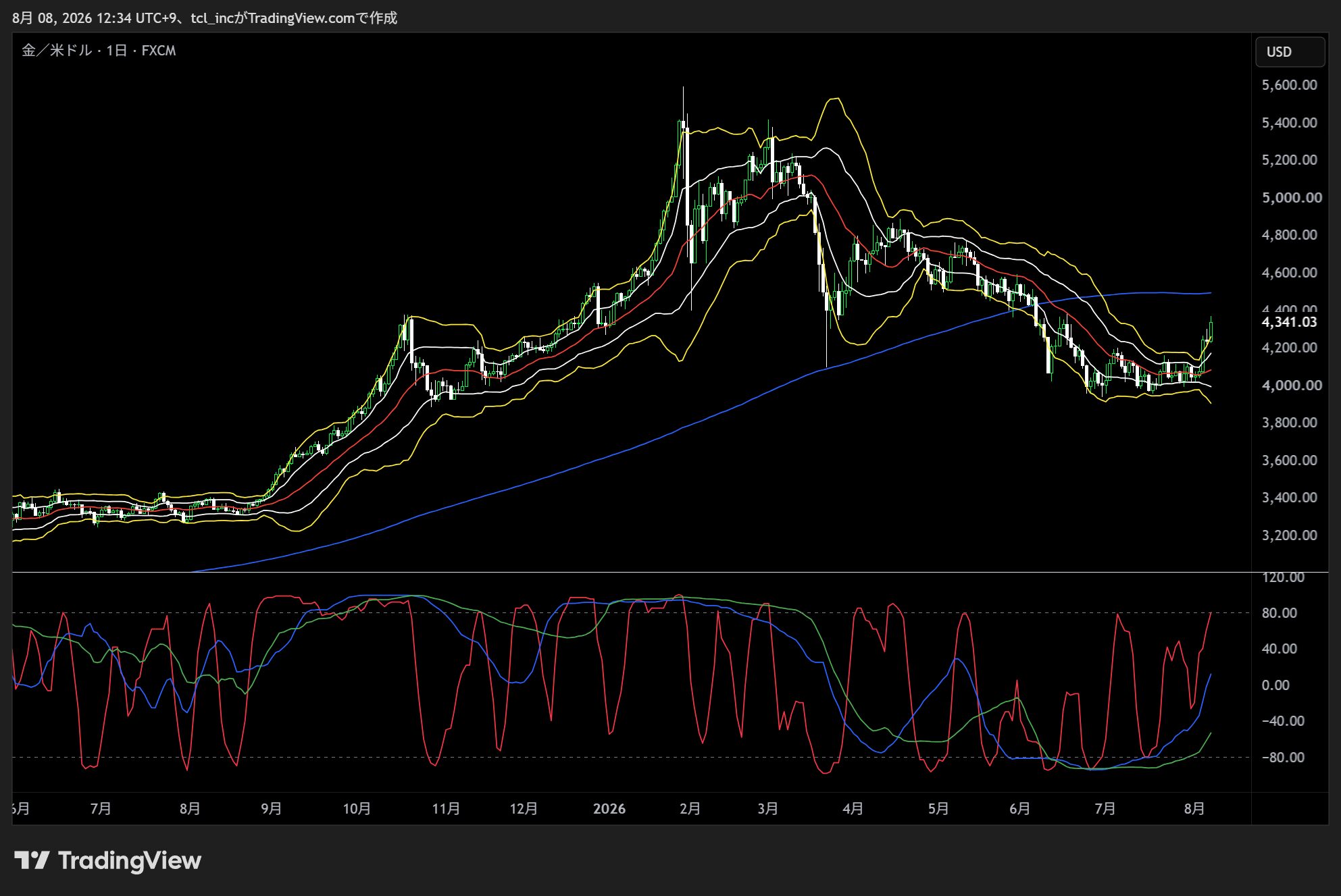Click the 5,600.00 price axis label

[x=1289, y=85]
